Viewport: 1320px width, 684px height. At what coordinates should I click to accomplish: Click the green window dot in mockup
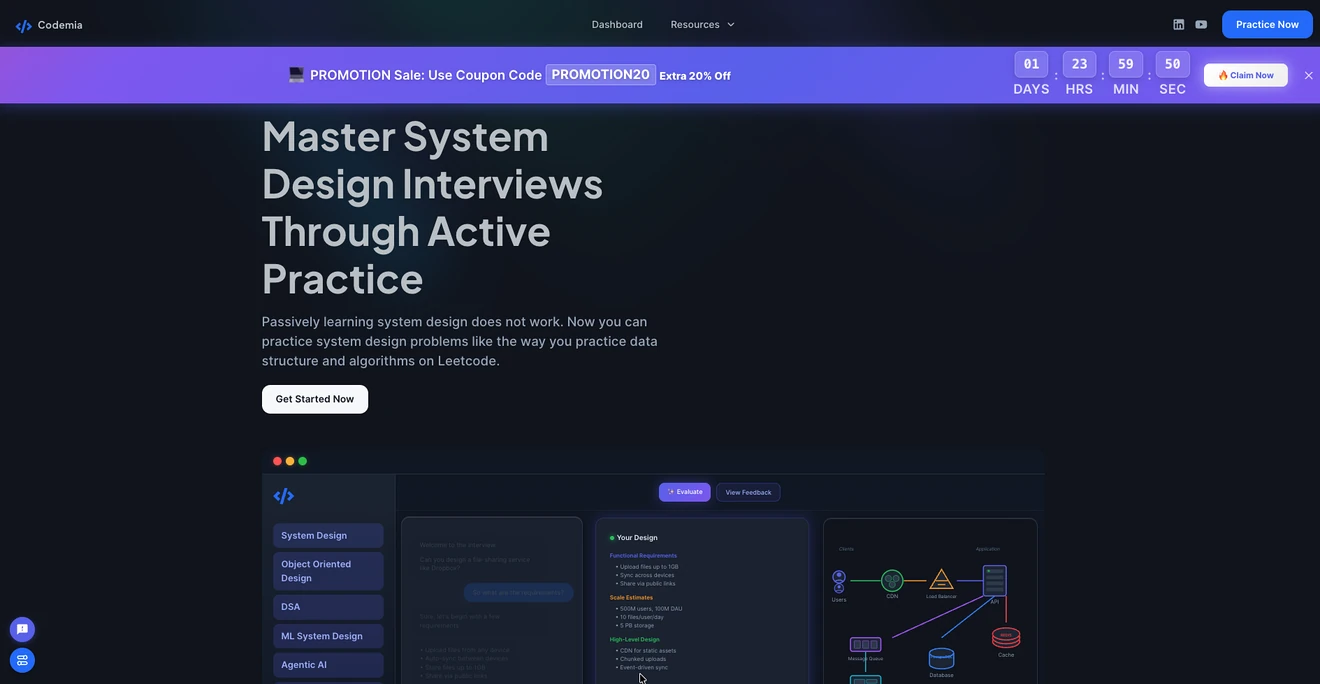point(303,461)
